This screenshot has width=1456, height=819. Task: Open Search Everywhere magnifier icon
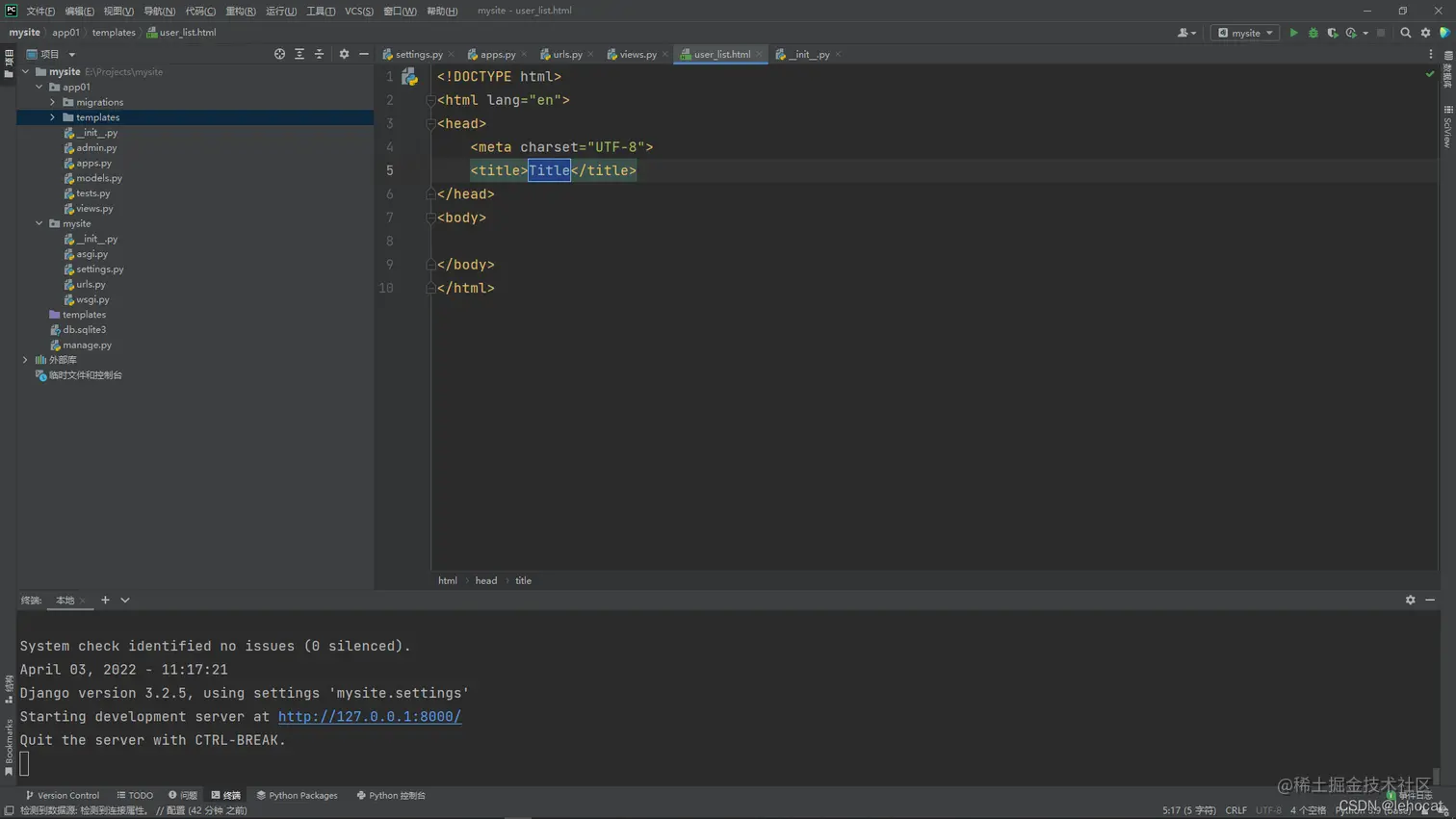coord(1406,33)
